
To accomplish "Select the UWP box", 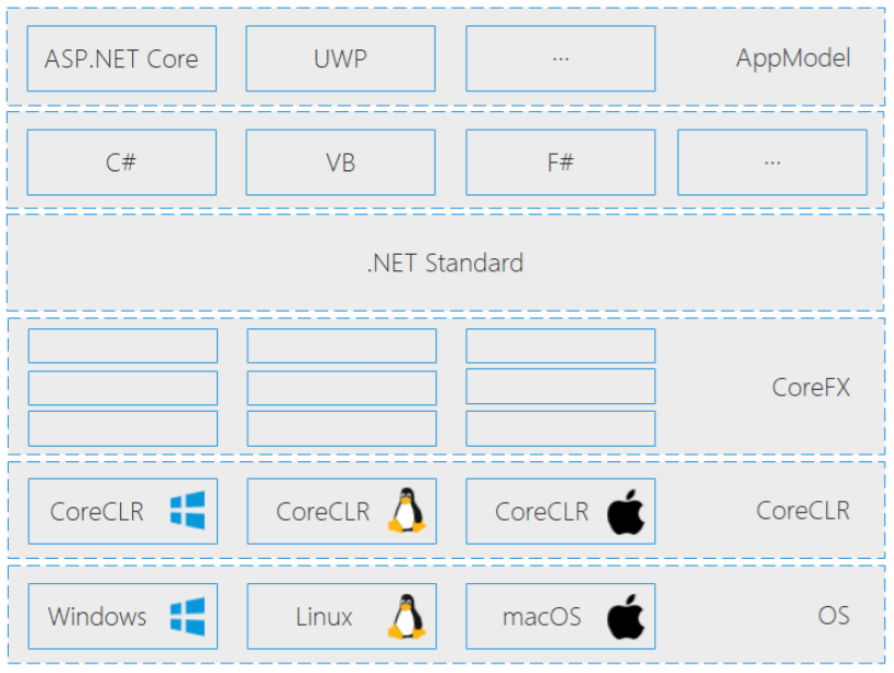I will click(x=340, y=58).
